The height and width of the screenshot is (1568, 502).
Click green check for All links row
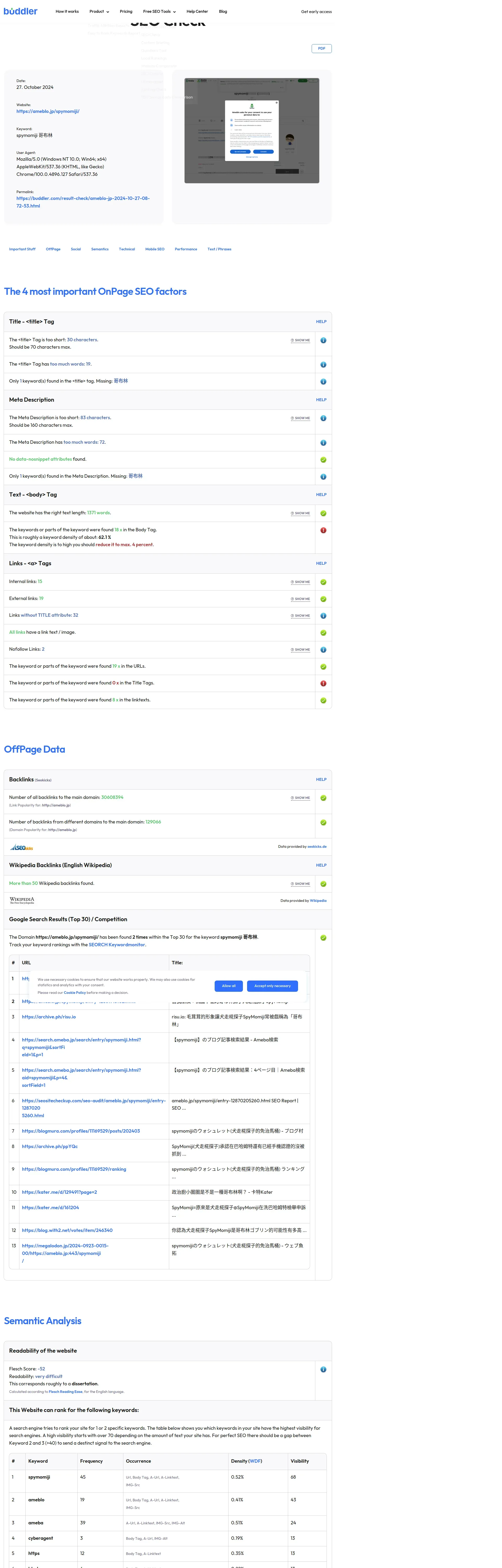click(323, 633)
